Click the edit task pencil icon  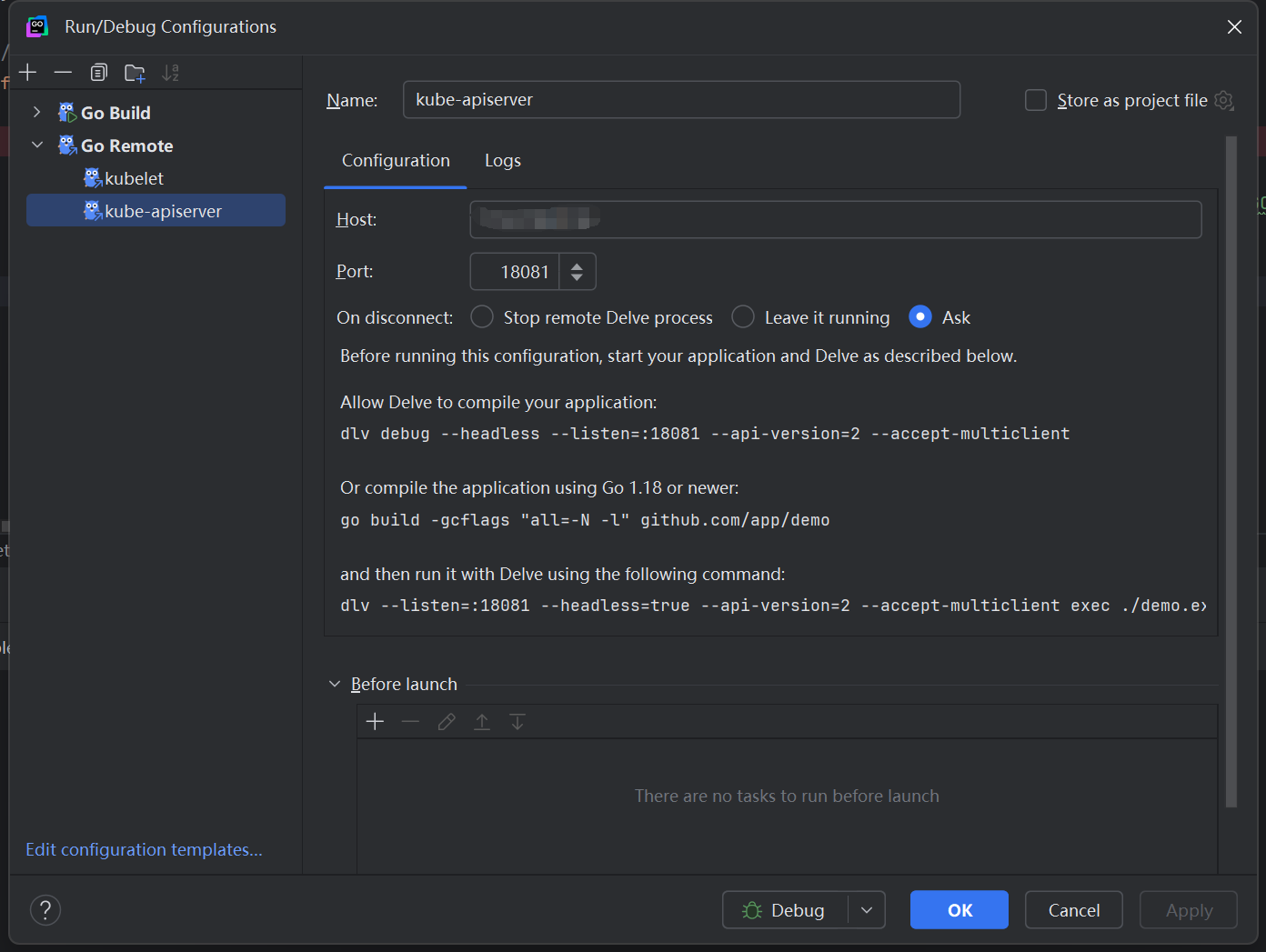coord(446,722)
